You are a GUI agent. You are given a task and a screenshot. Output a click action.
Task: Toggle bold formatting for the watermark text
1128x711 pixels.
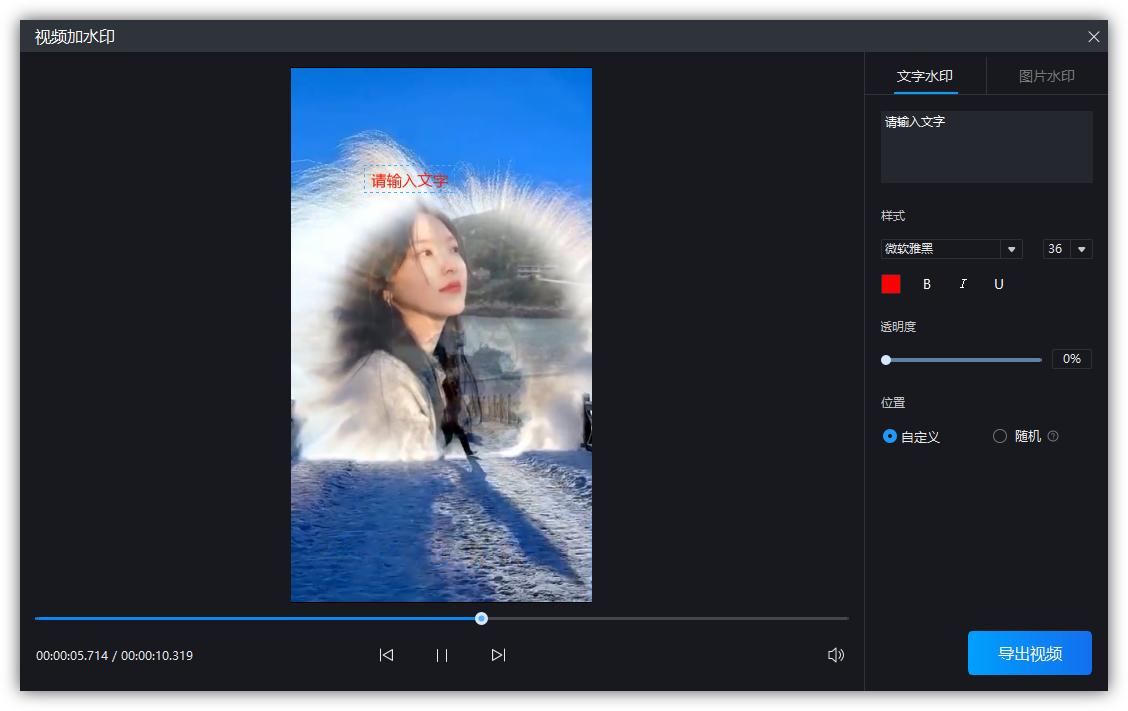[926, 284]
